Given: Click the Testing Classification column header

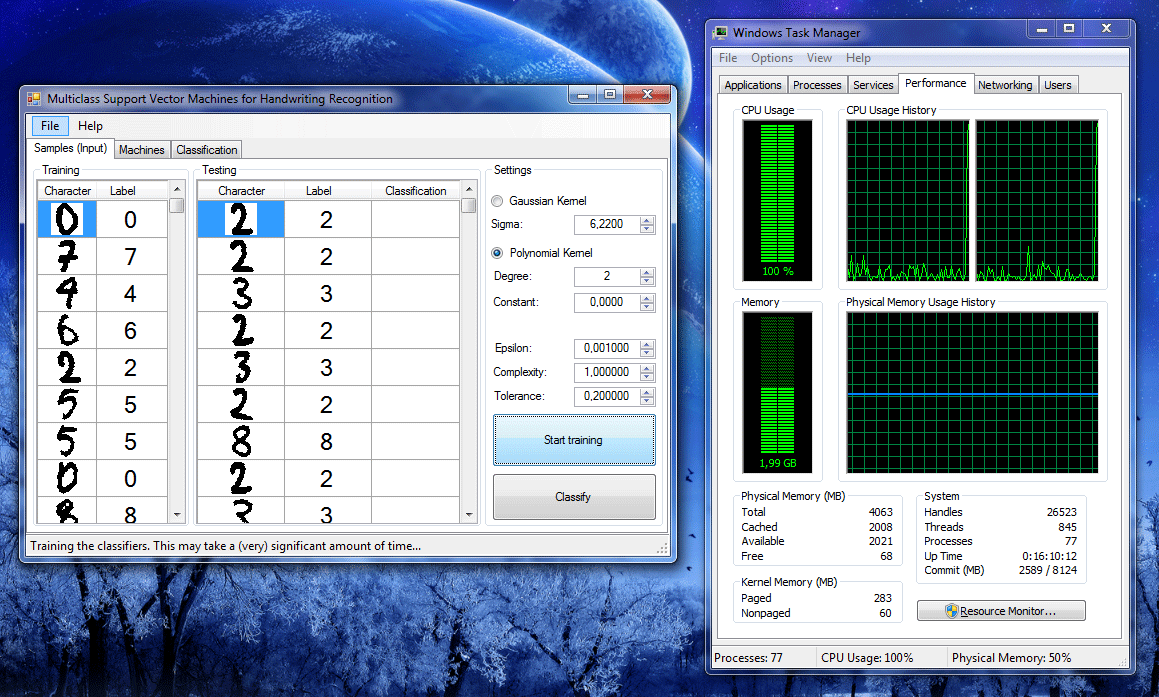Looking at the screenshot, I should [415, 191].
